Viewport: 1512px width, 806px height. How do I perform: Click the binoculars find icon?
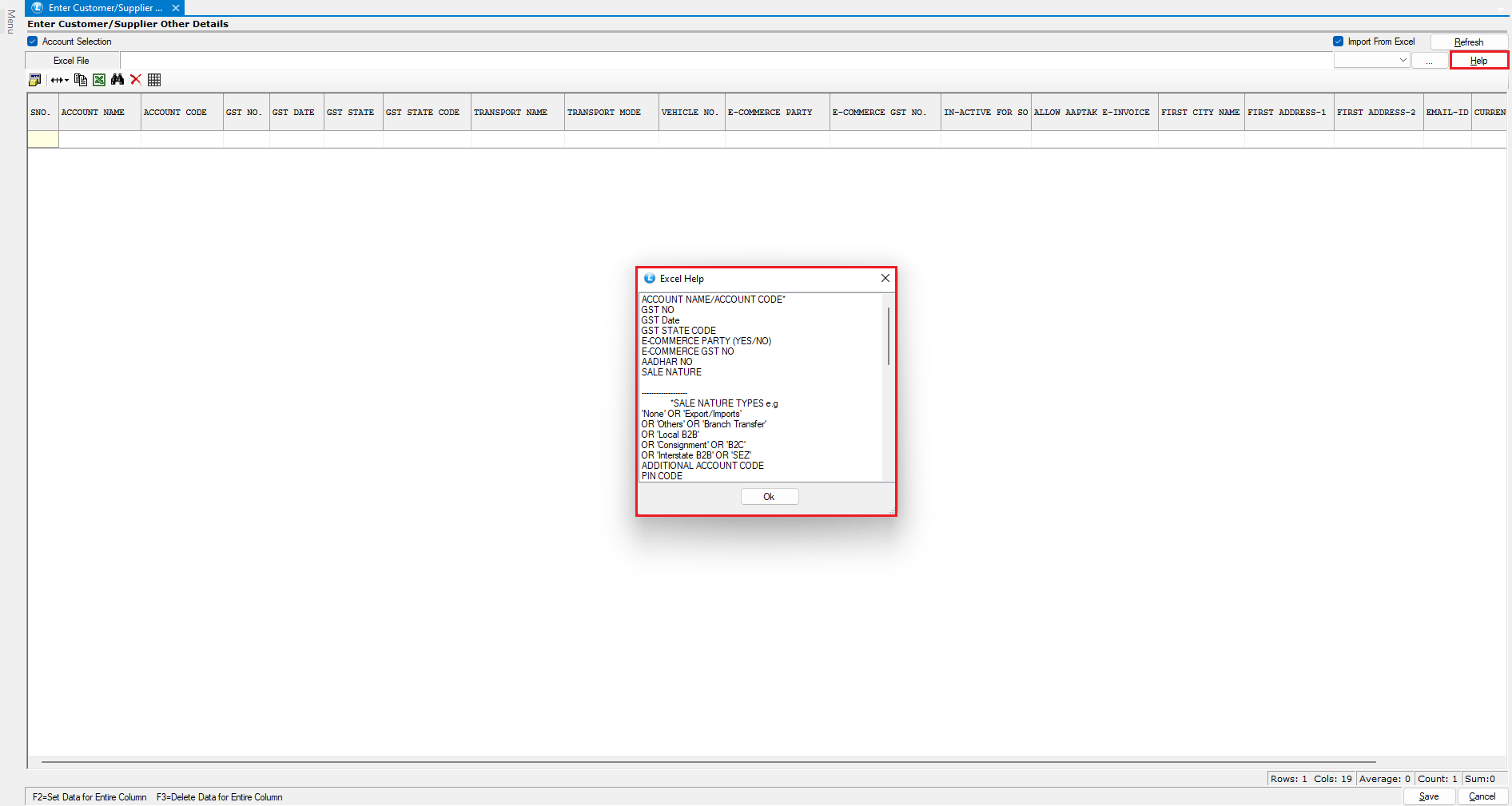click(x=117, y=80)
